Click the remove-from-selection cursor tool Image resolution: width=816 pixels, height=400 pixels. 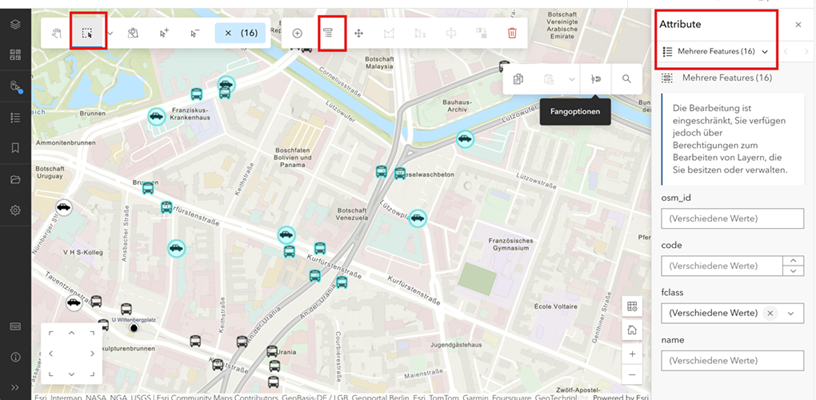pyautogui.click(x=195, y=33)
